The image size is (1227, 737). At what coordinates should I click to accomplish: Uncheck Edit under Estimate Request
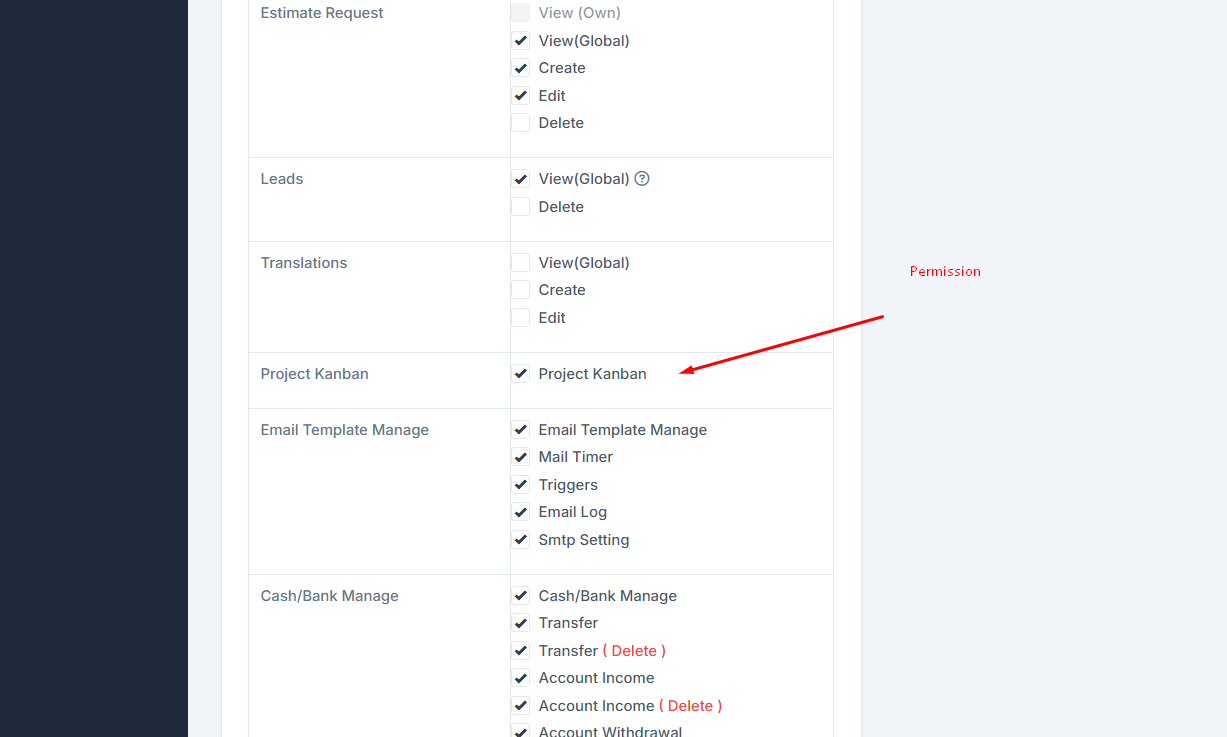[x=521, y=96]
